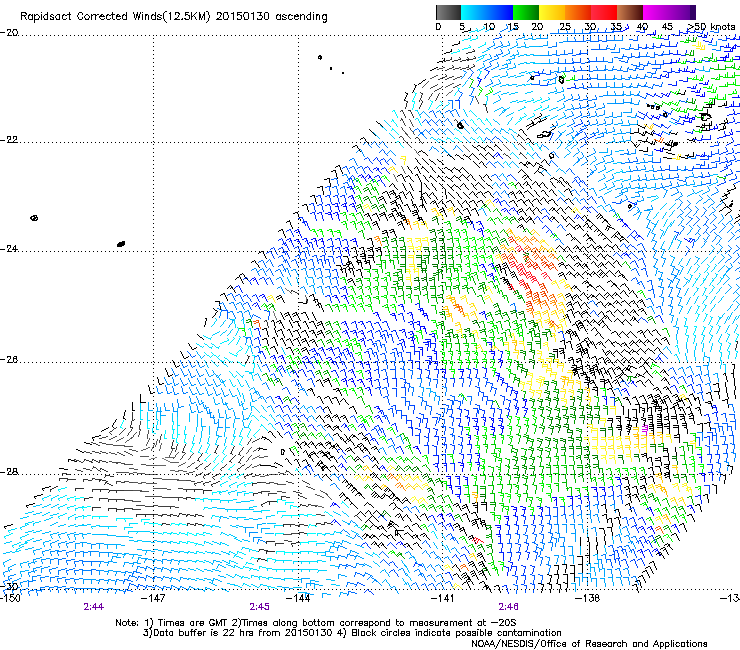
Task: Select the brown 35-40 knots legend color
Action: click(x=630, y=12)
